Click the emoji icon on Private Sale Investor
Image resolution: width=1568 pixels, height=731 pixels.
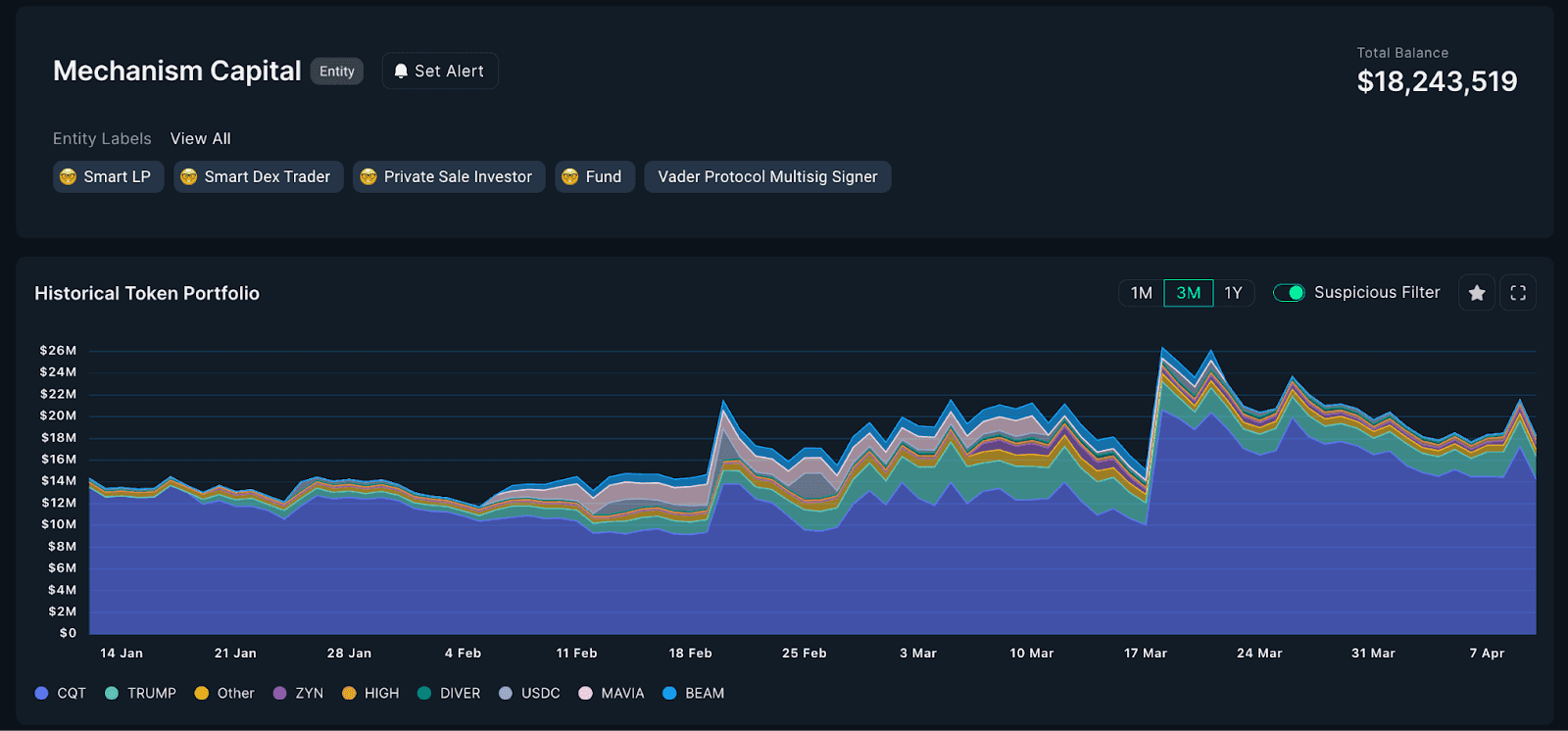pyautogui.click(x=368, y=177)
